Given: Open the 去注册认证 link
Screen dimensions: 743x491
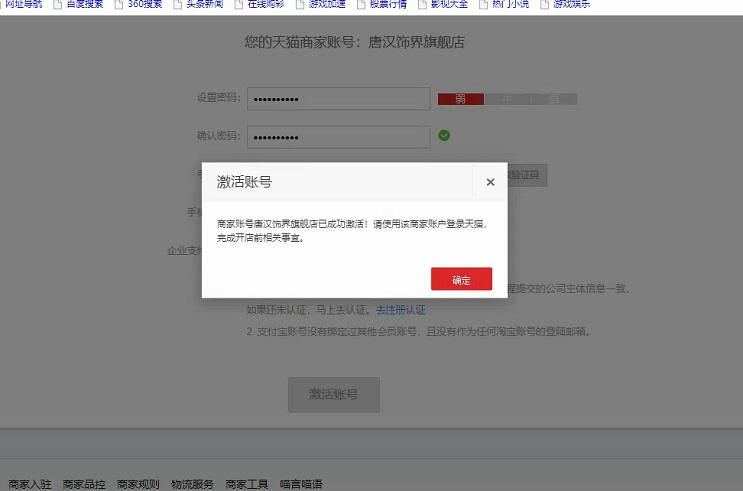Looking at the screenshot, I should pos(401,310).
